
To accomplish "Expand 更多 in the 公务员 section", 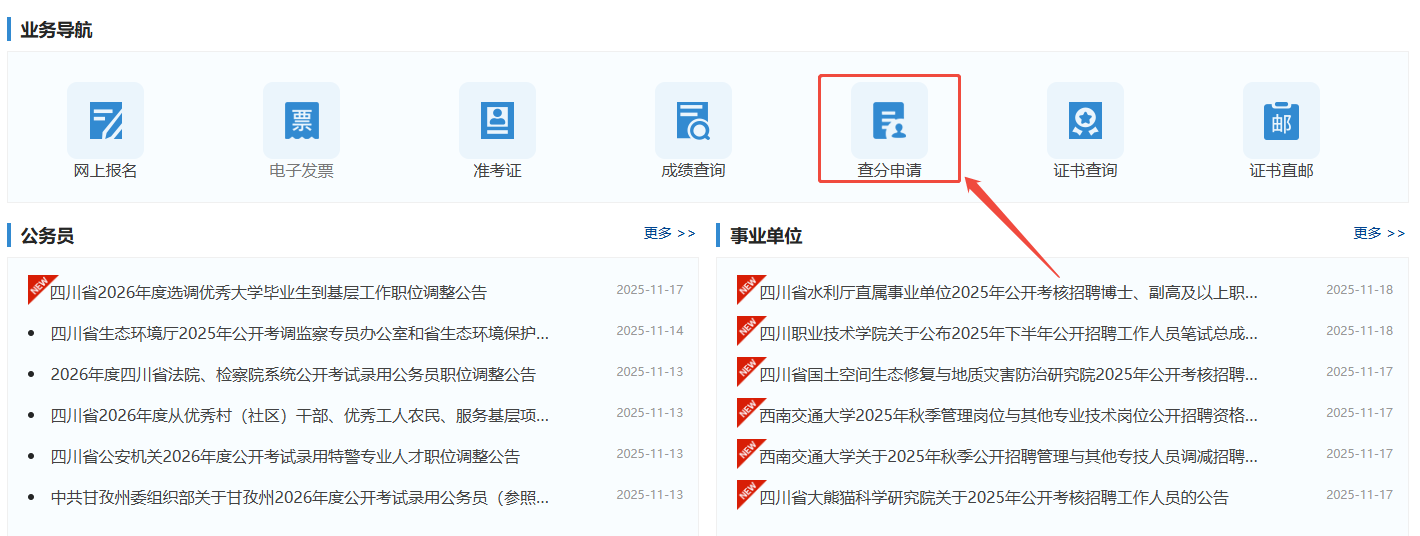I will click(x=669, y=233).
